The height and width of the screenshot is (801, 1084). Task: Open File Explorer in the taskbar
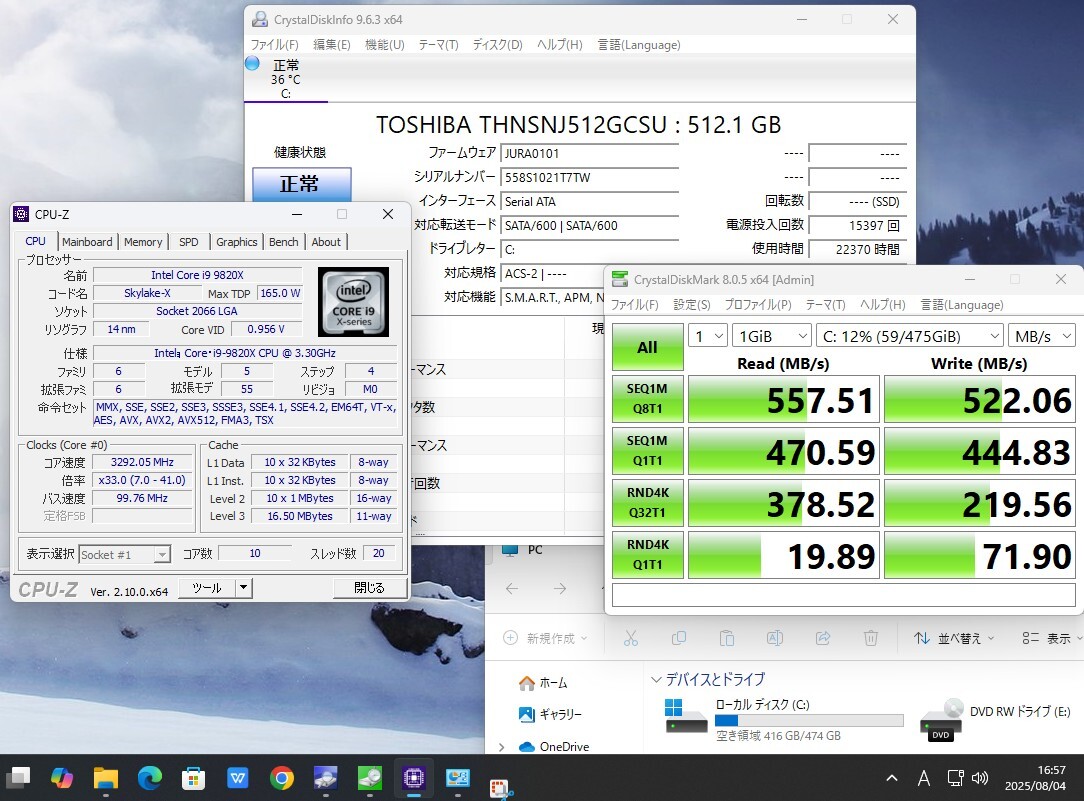point(106,778)
